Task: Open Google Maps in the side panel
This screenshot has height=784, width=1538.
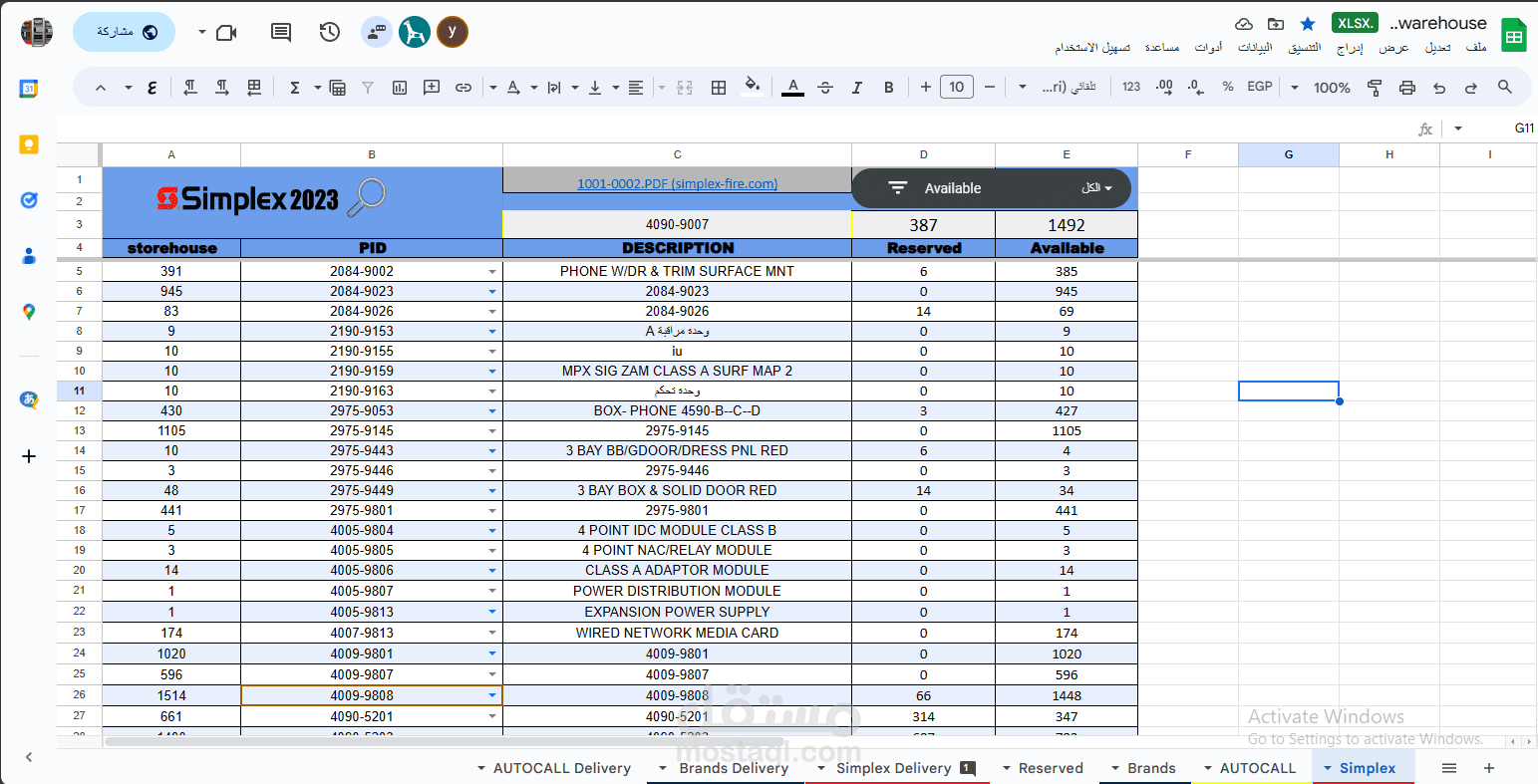Action: 29,312
